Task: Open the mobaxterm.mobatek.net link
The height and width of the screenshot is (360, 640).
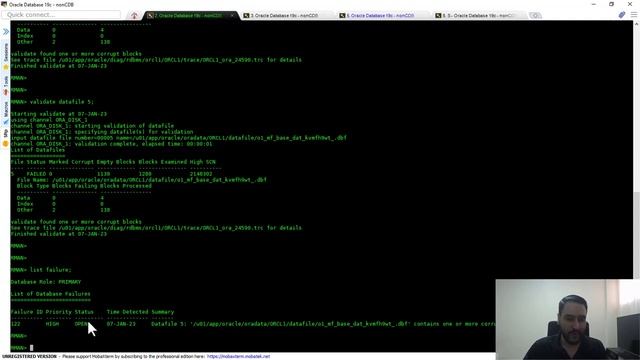Action: point(238,356)
